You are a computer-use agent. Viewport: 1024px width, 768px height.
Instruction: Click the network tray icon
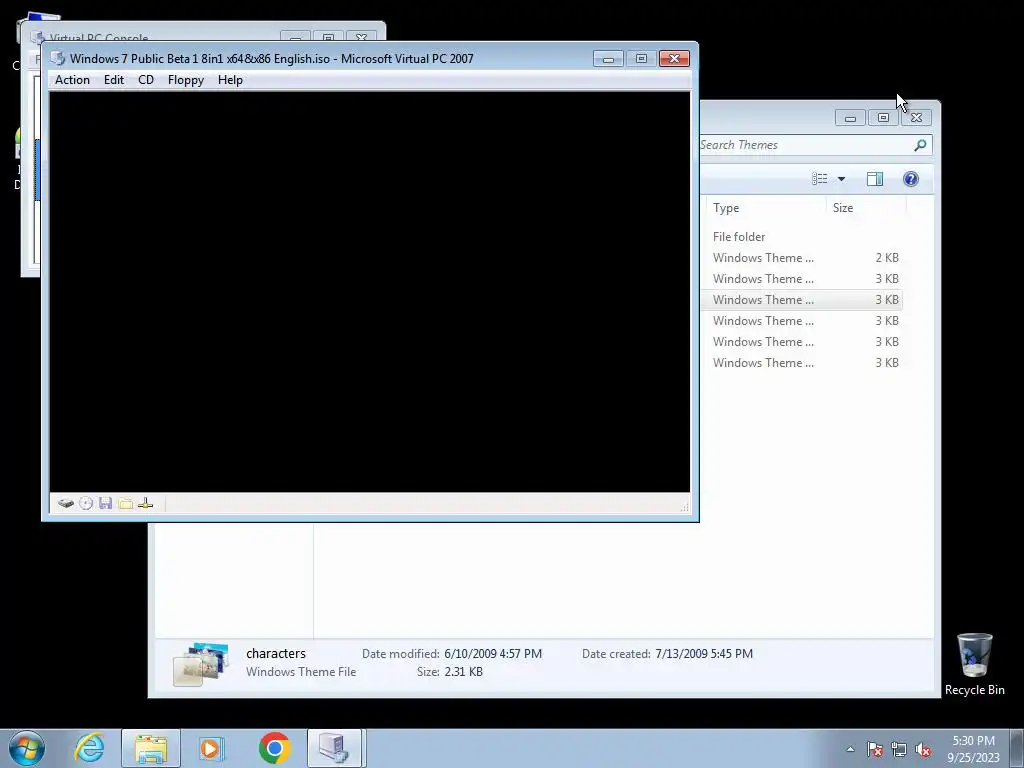point(899,750)
